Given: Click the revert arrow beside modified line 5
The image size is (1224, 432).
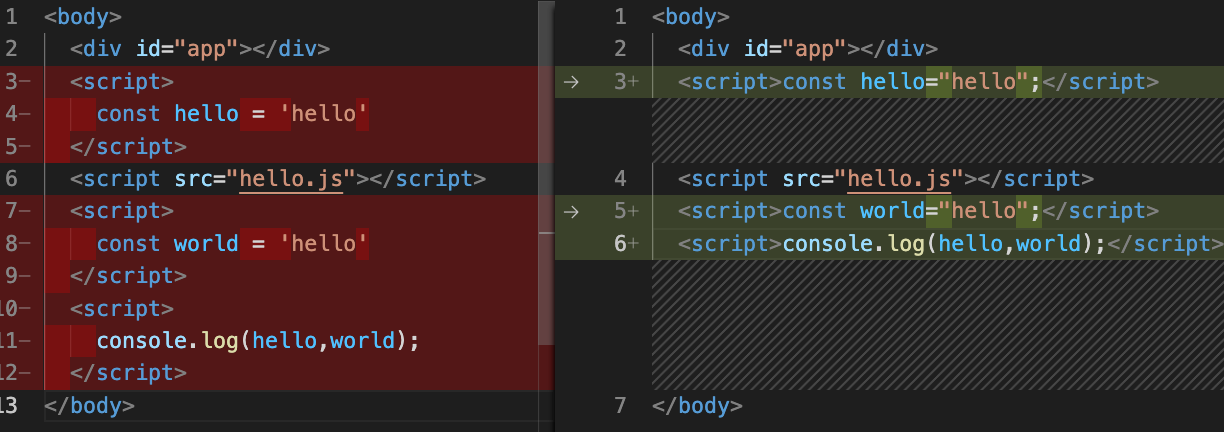Looking at the screenshot, I should (x=571, y=211).
